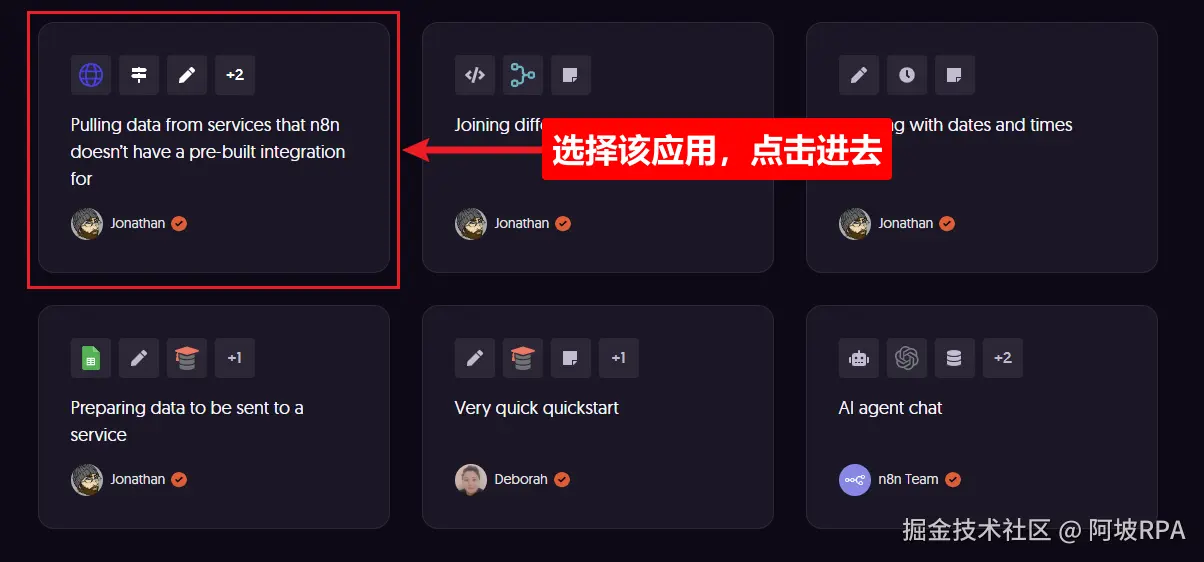This screenshot has height=562, width=1204.
Task: Click the robot AI agent icon
Action: [859, 358]
